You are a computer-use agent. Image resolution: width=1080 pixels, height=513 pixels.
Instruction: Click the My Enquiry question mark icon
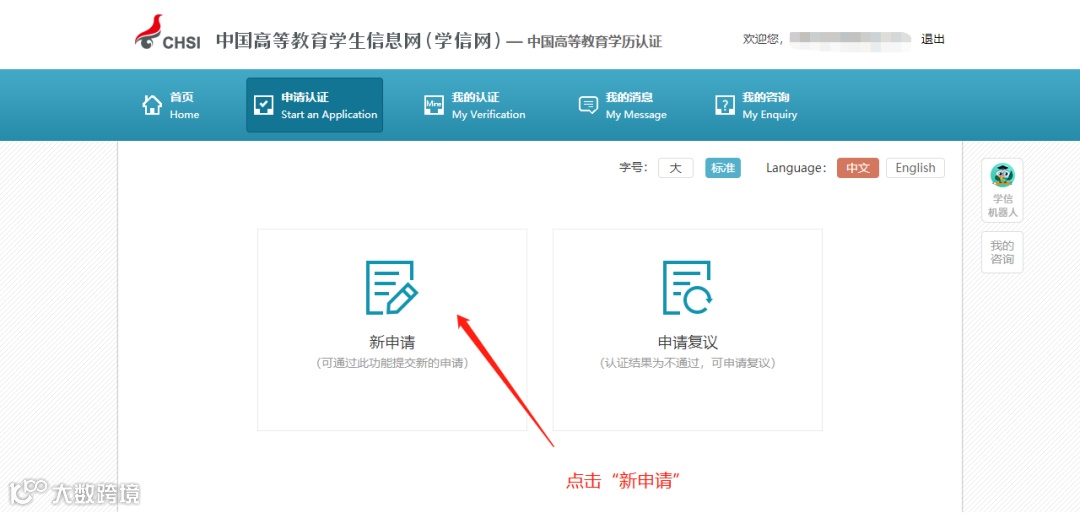[x=725, y=105]
